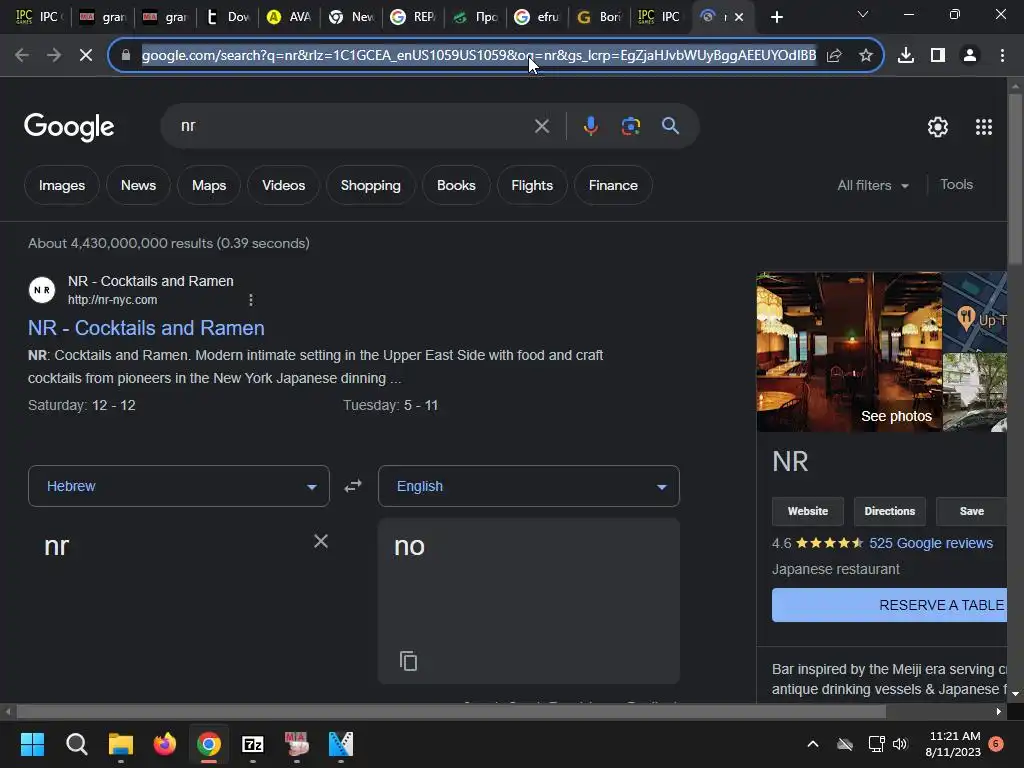Submit search with magnifier icon
Screen dimensions: 1024x768
671,126
